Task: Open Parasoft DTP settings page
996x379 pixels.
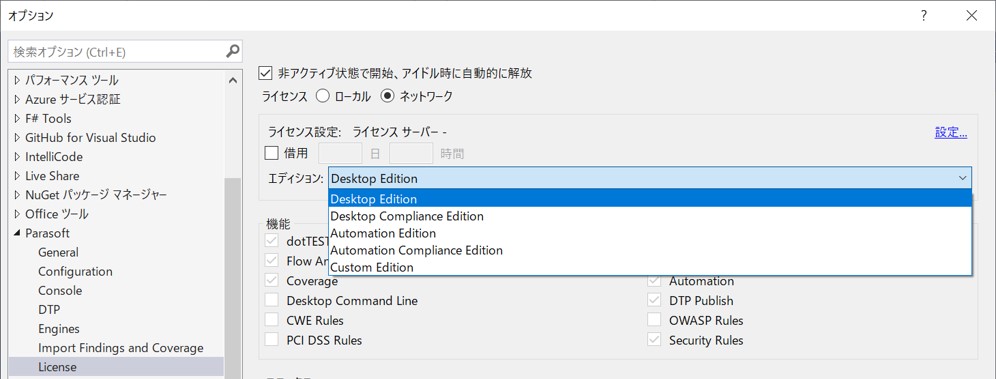Action: point(49,310)
